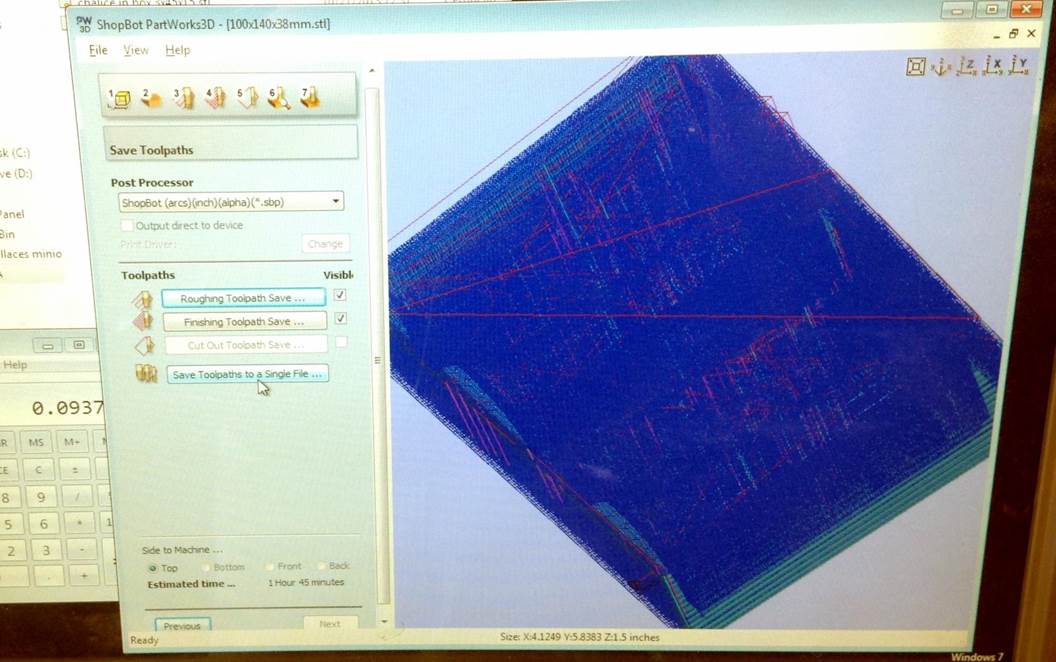This screenshot has width=1056, height=662.
Task: Click the roughing toolpath icon beside its save button
Action: pyautogui.click(x=143, y=298)
